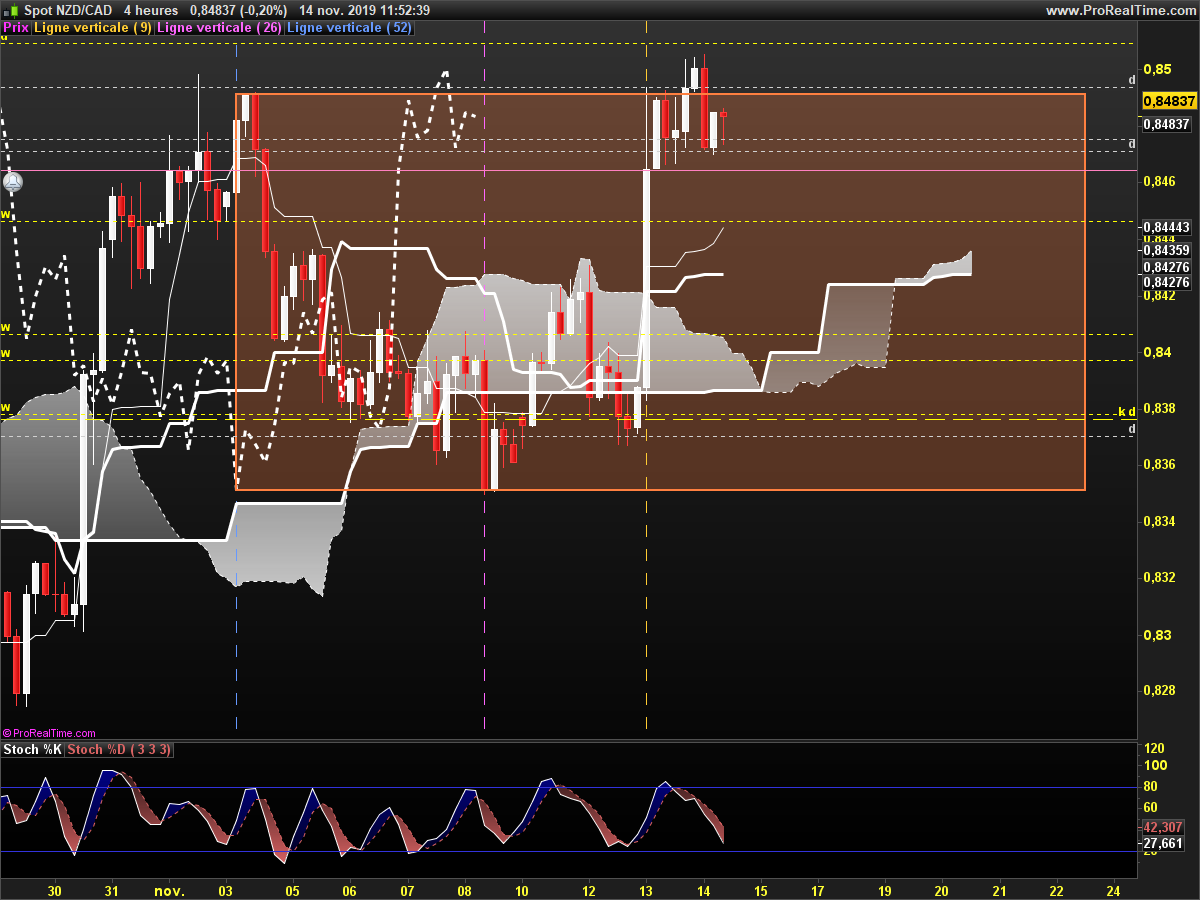Click the 4 heures timeframe text

(x=151, y=10)
